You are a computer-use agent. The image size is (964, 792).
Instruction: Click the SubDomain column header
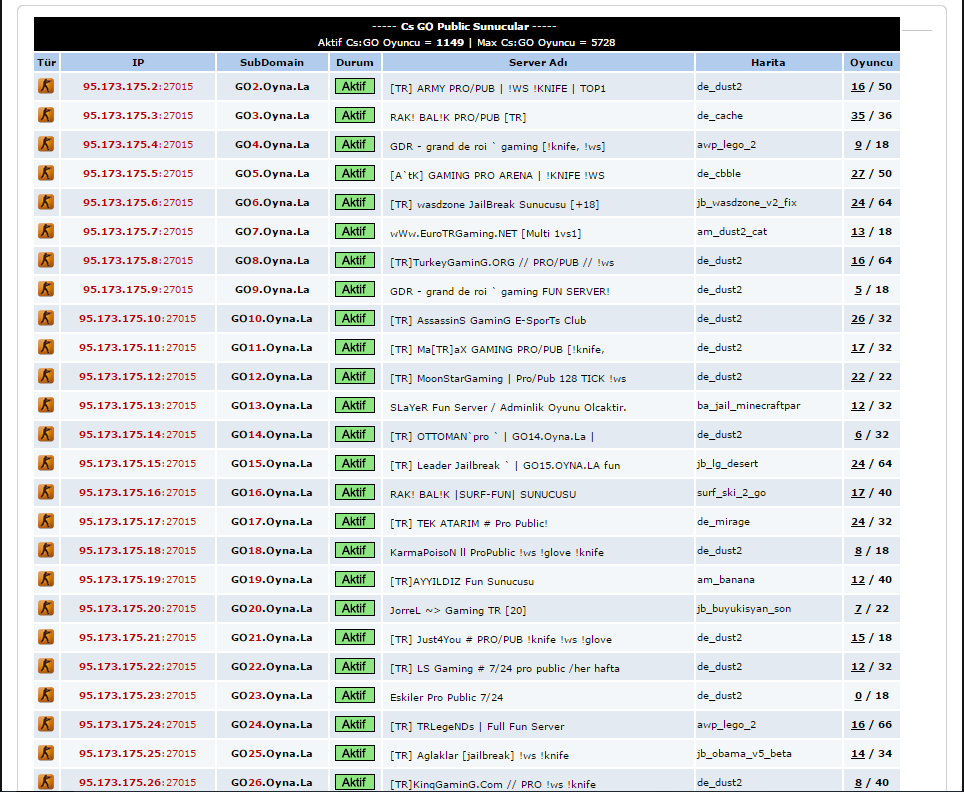(272, 62)
